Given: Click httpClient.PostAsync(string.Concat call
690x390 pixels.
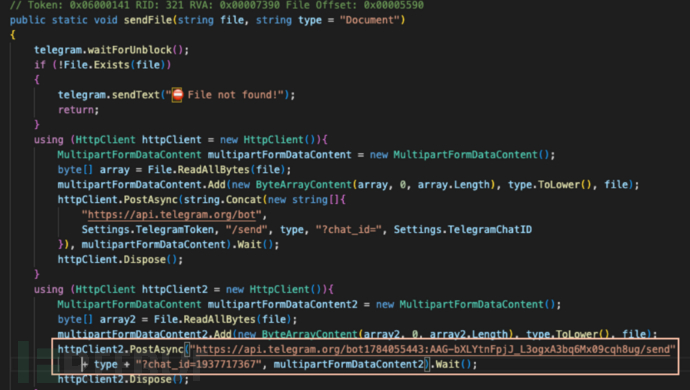Looking at the screenshot, I should point(202,199).
